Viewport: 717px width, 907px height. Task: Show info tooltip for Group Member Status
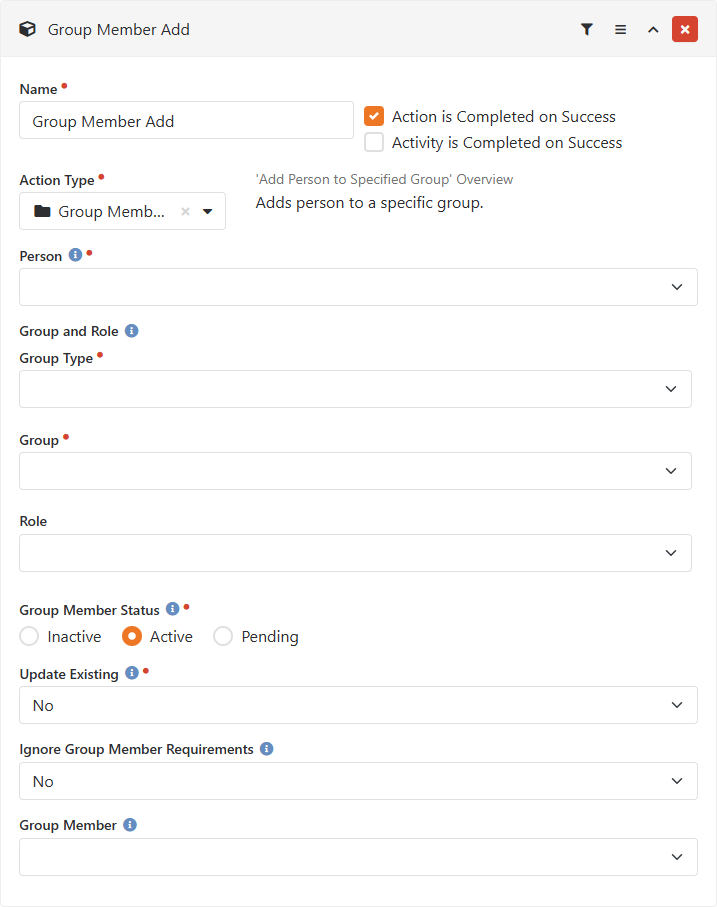click(x=172, y=609)
